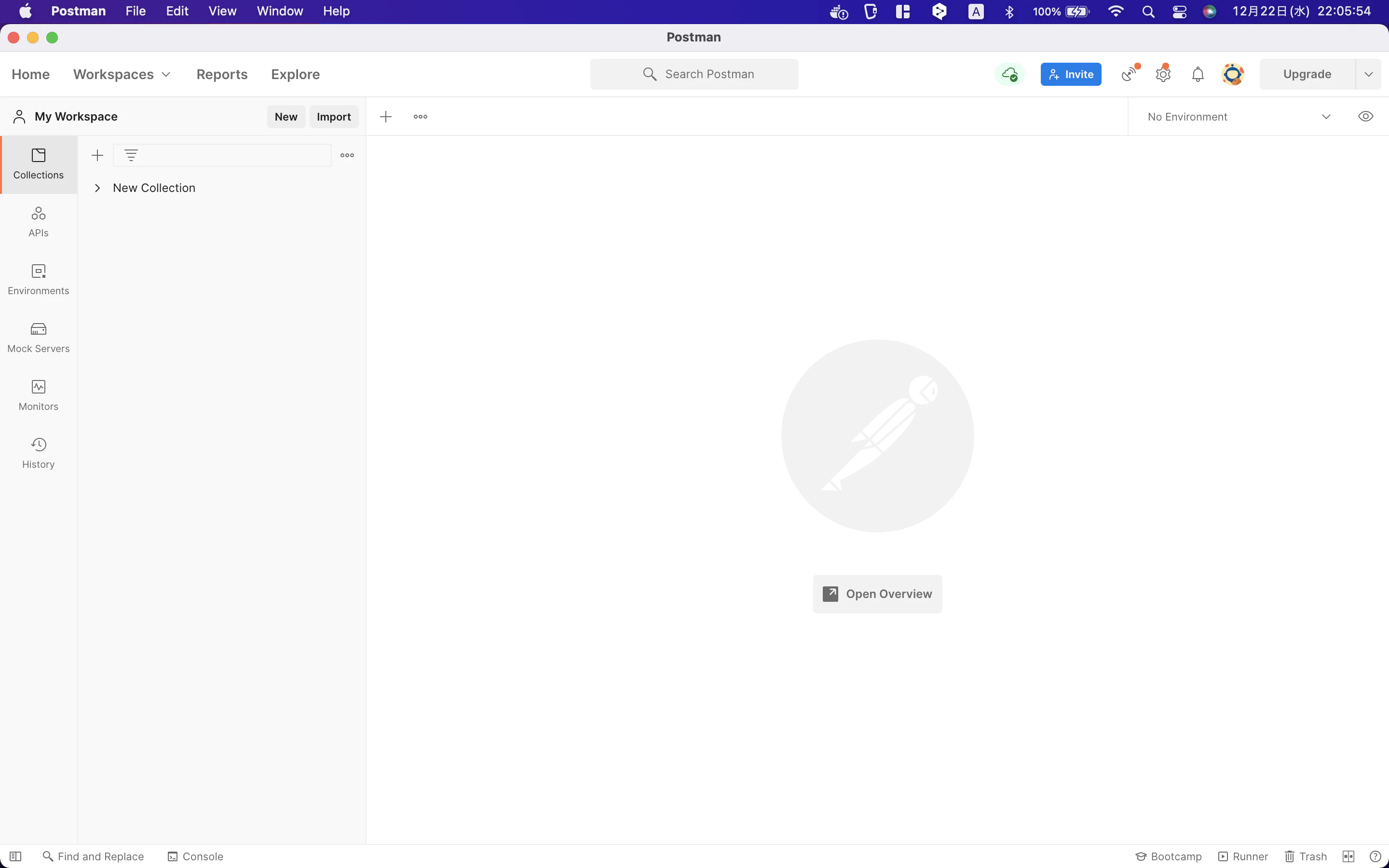
Task: Click the Invite button
Action: 1071,74
